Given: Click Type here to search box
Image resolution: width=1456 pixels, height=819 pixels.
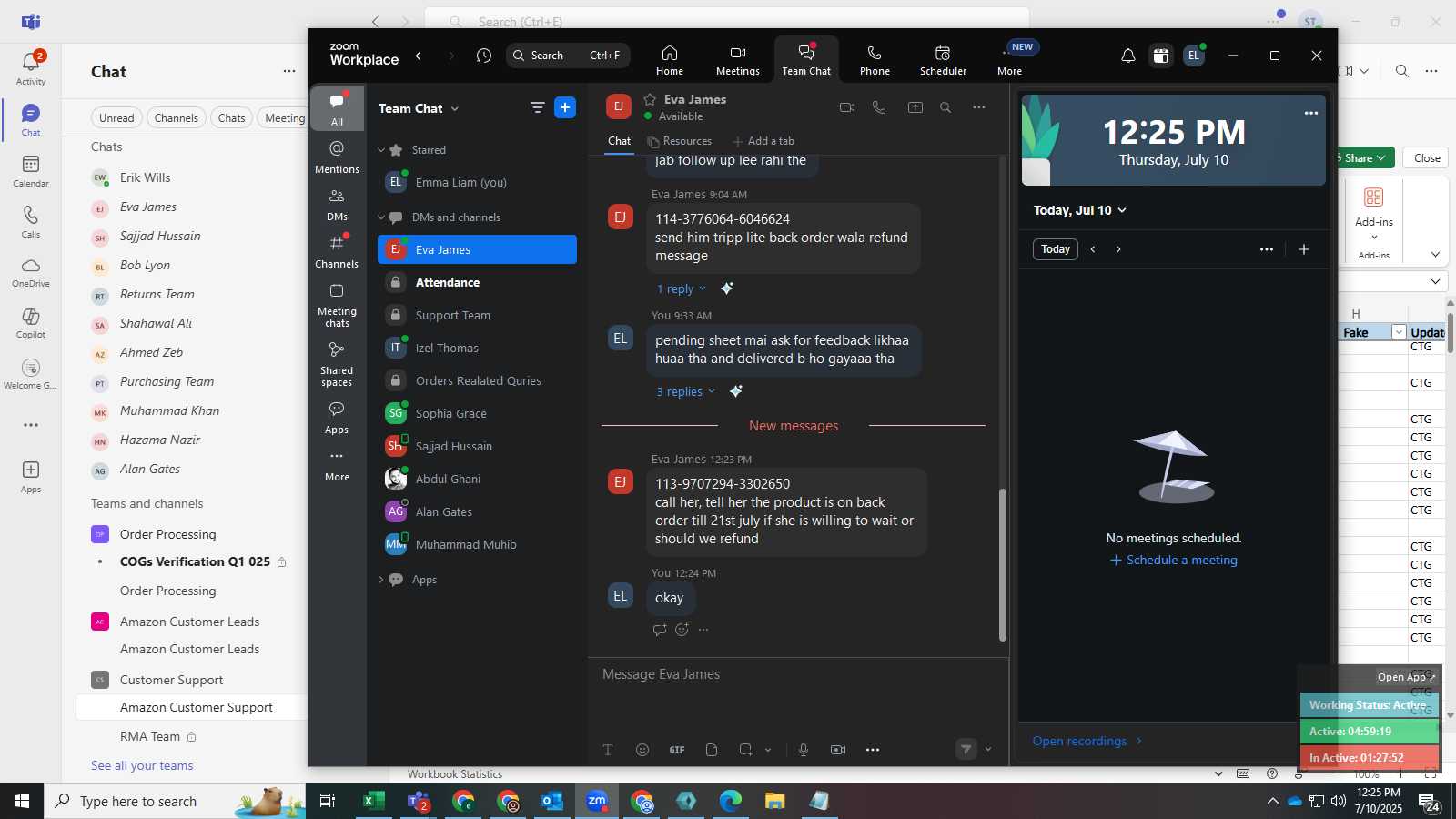Looking at the screenshot, I should coord(175,801).
